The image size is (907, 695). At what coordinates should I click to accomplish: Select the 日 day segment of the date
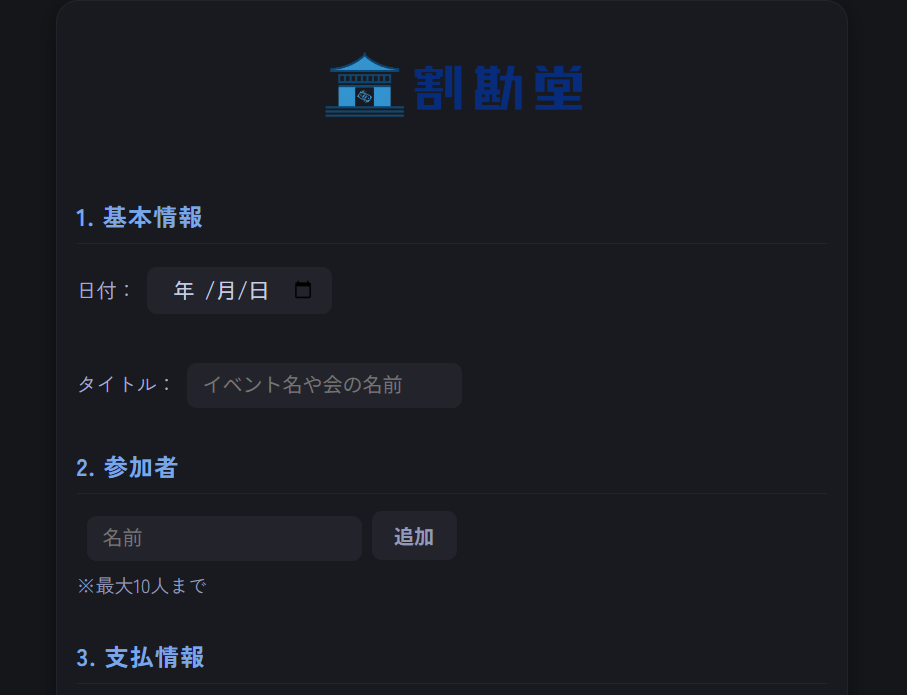click(x=259, y=291)
